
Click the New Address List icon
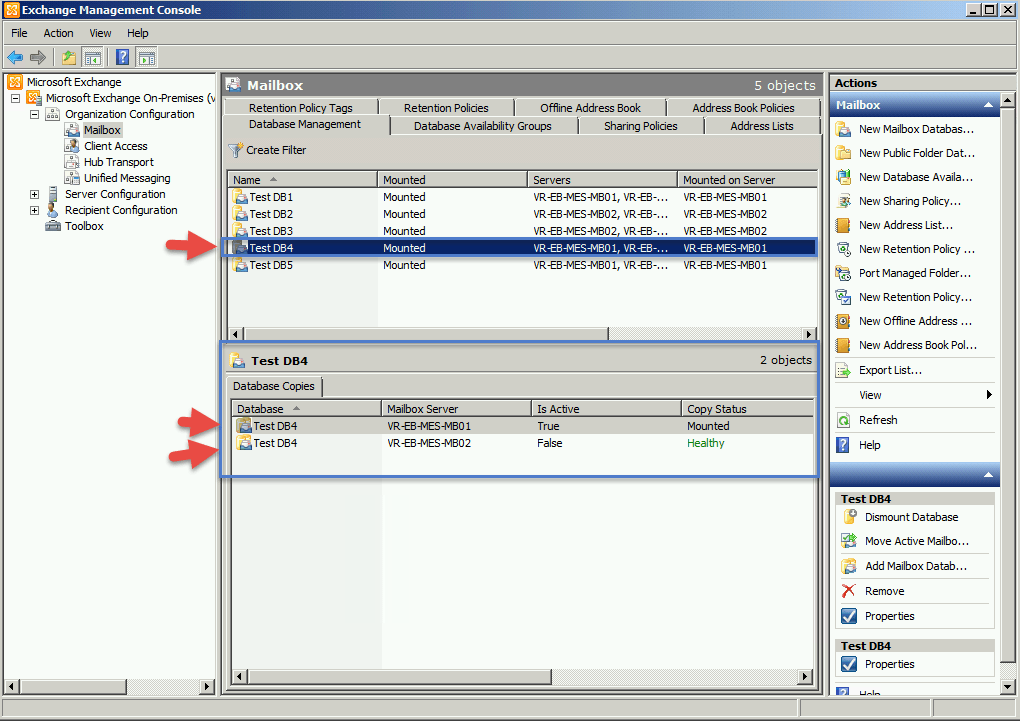(843, 225)
